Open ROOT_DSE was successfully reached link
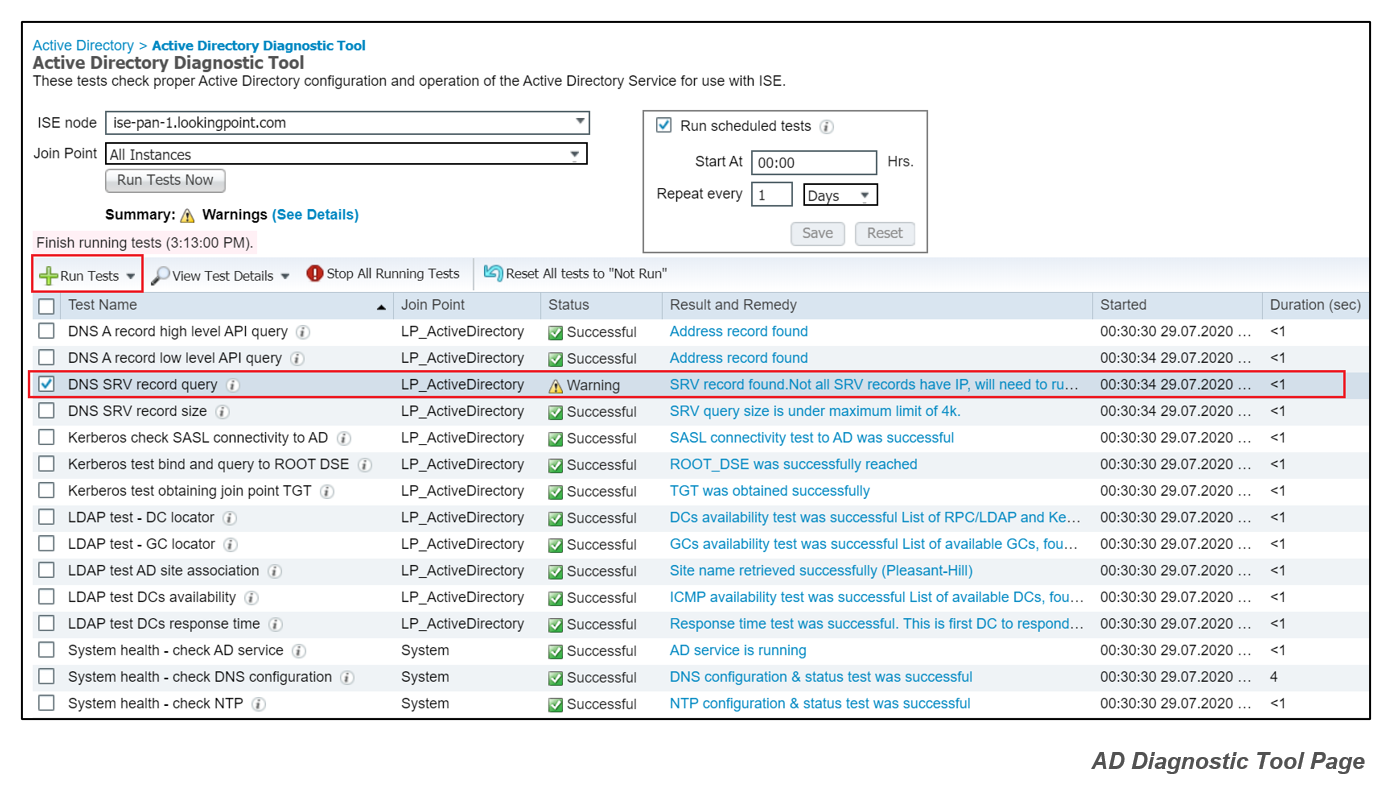 coord(793,465)
